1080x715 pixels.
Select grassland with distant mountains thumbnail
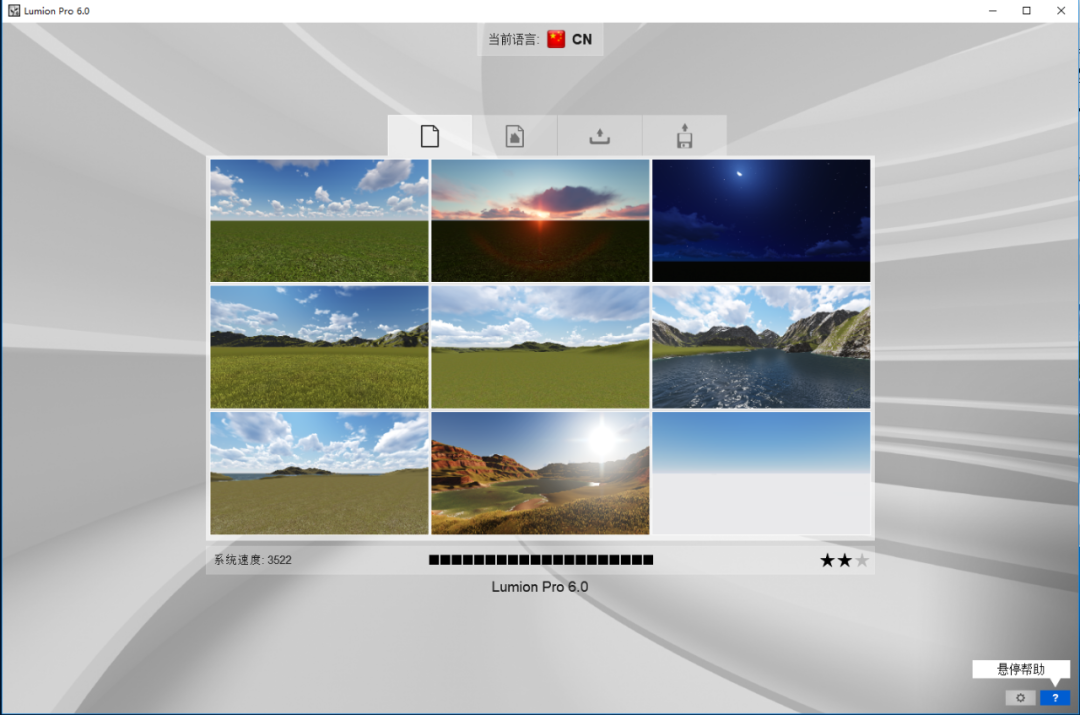pos(320,347)
